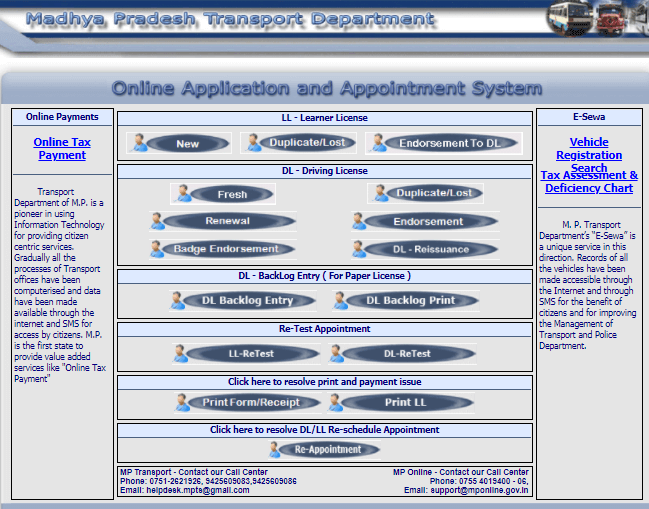Click person icon beside Print Form/Receipt
This screenshot has height=509, width=649.
click(x=182, y=402)
